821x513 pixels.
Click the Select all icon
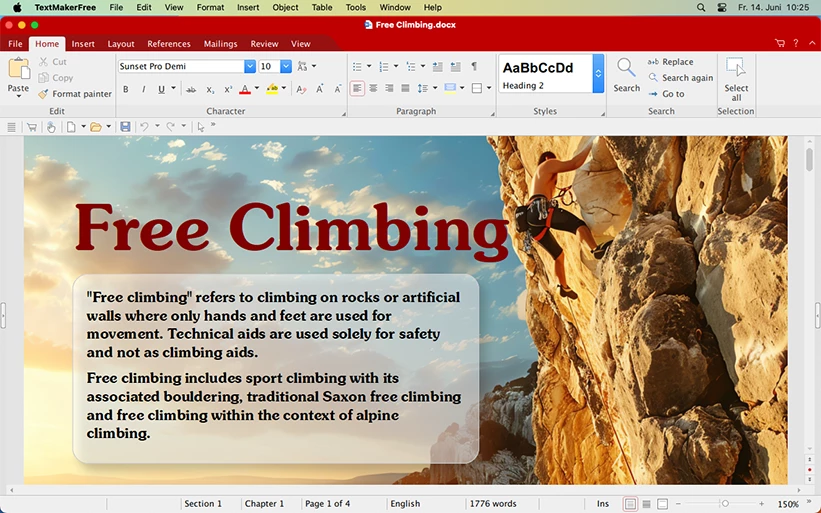tap(736, 68)
